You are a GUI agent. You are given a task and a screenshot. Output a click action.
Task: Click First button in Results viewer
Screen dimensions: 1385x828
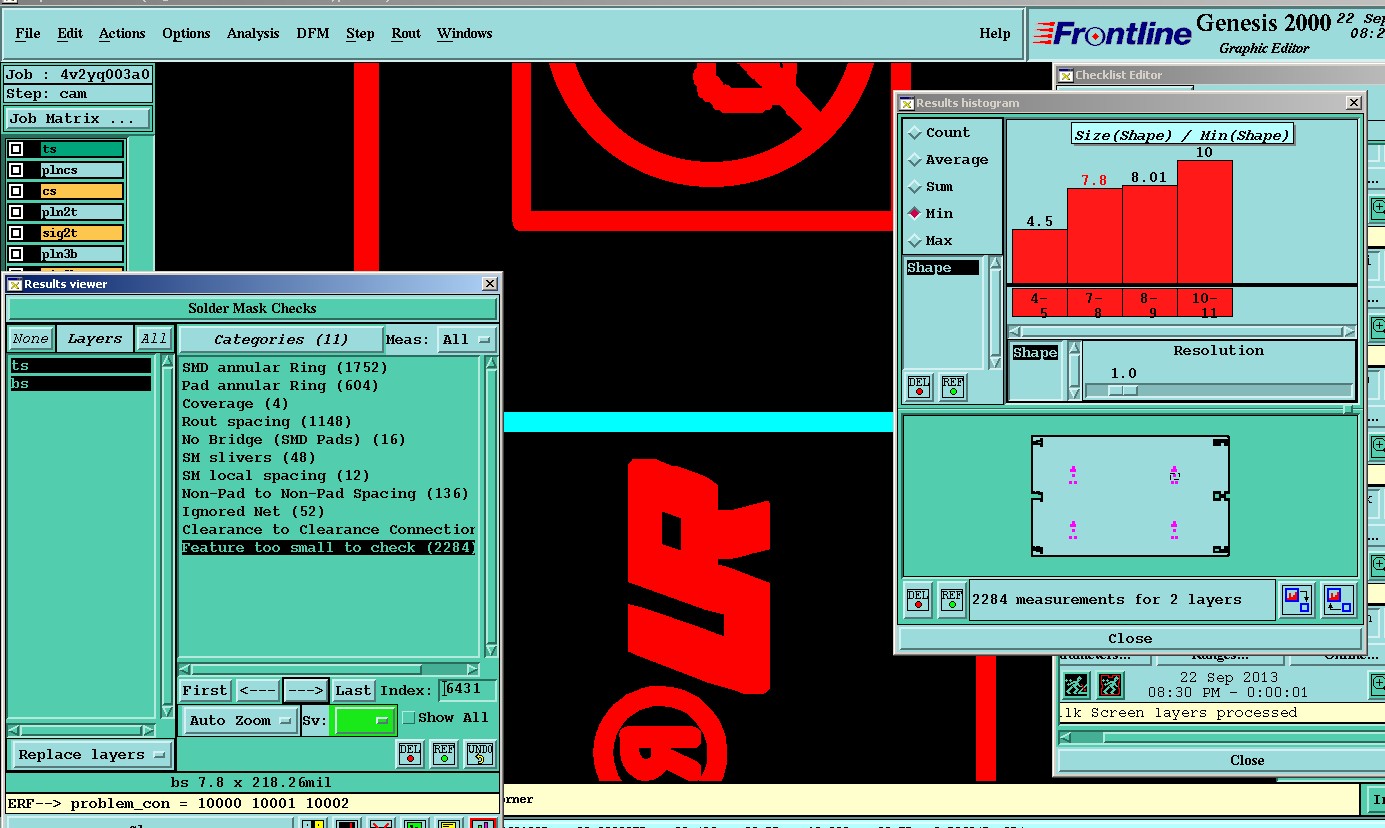pyautogui.click(x=205, y=690)
